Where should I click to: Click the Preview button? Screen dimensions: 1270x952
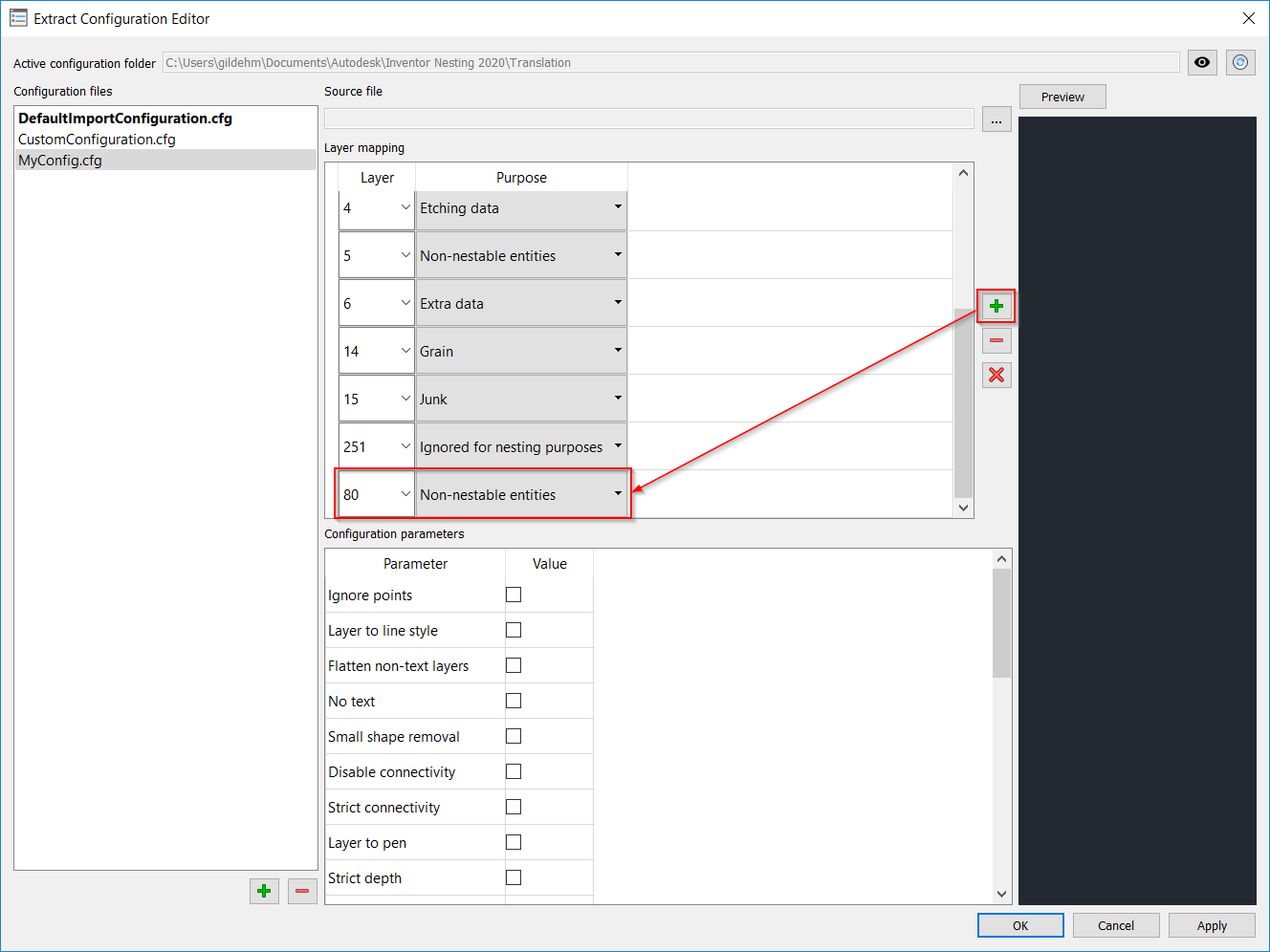pyautogui.click(x=1062, y=96)
